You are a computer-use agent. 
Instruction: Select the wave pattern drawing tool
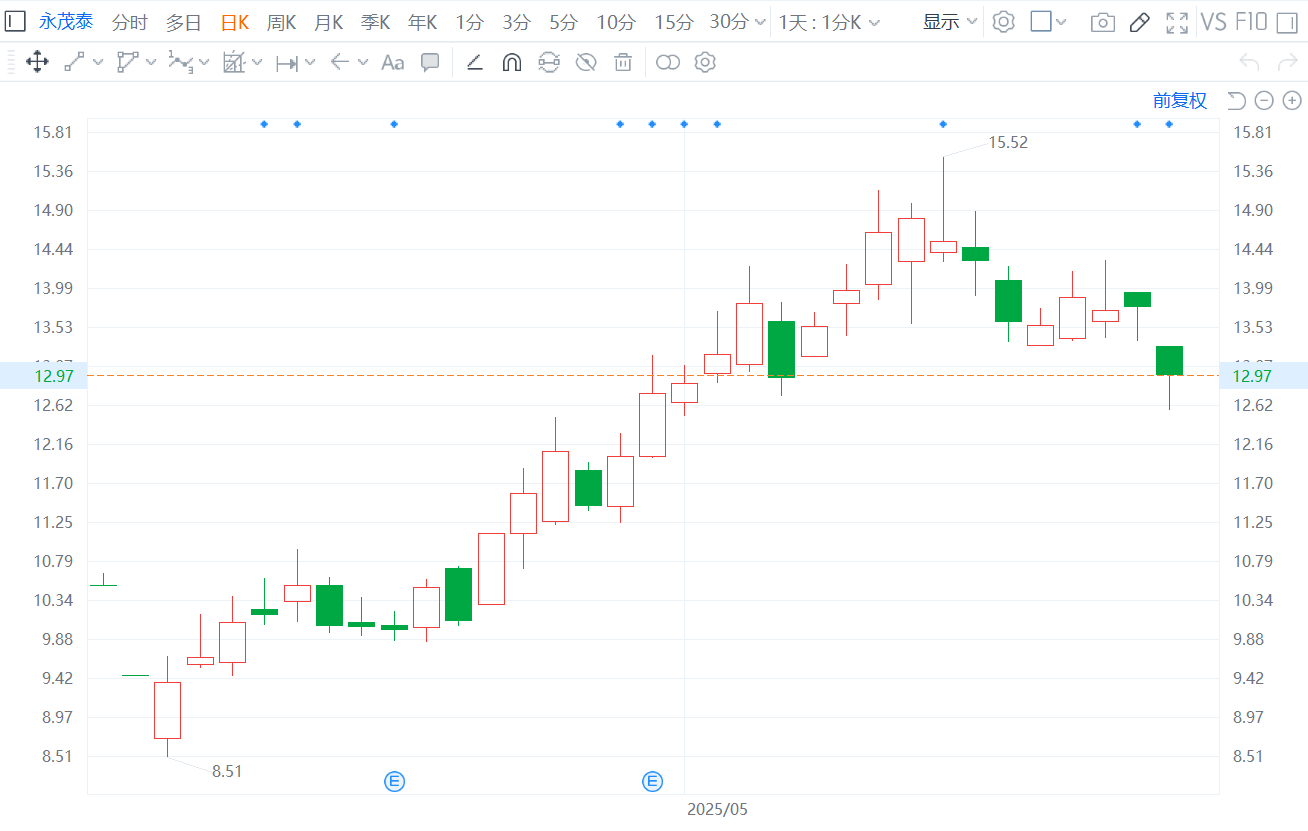tap(180, 62)
